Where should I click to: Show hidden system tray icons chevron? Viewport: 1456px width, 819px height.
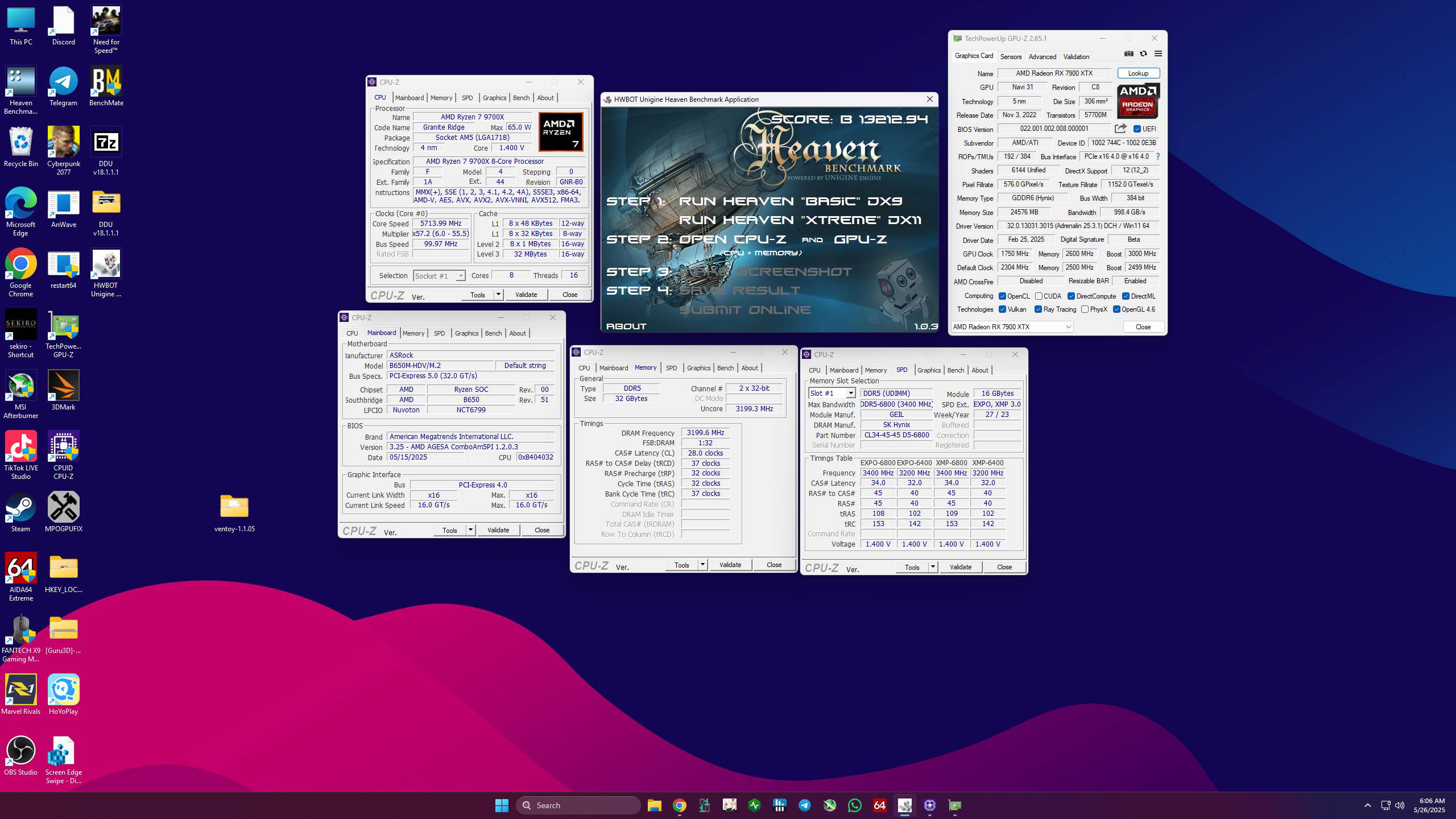pos(1368,805)
